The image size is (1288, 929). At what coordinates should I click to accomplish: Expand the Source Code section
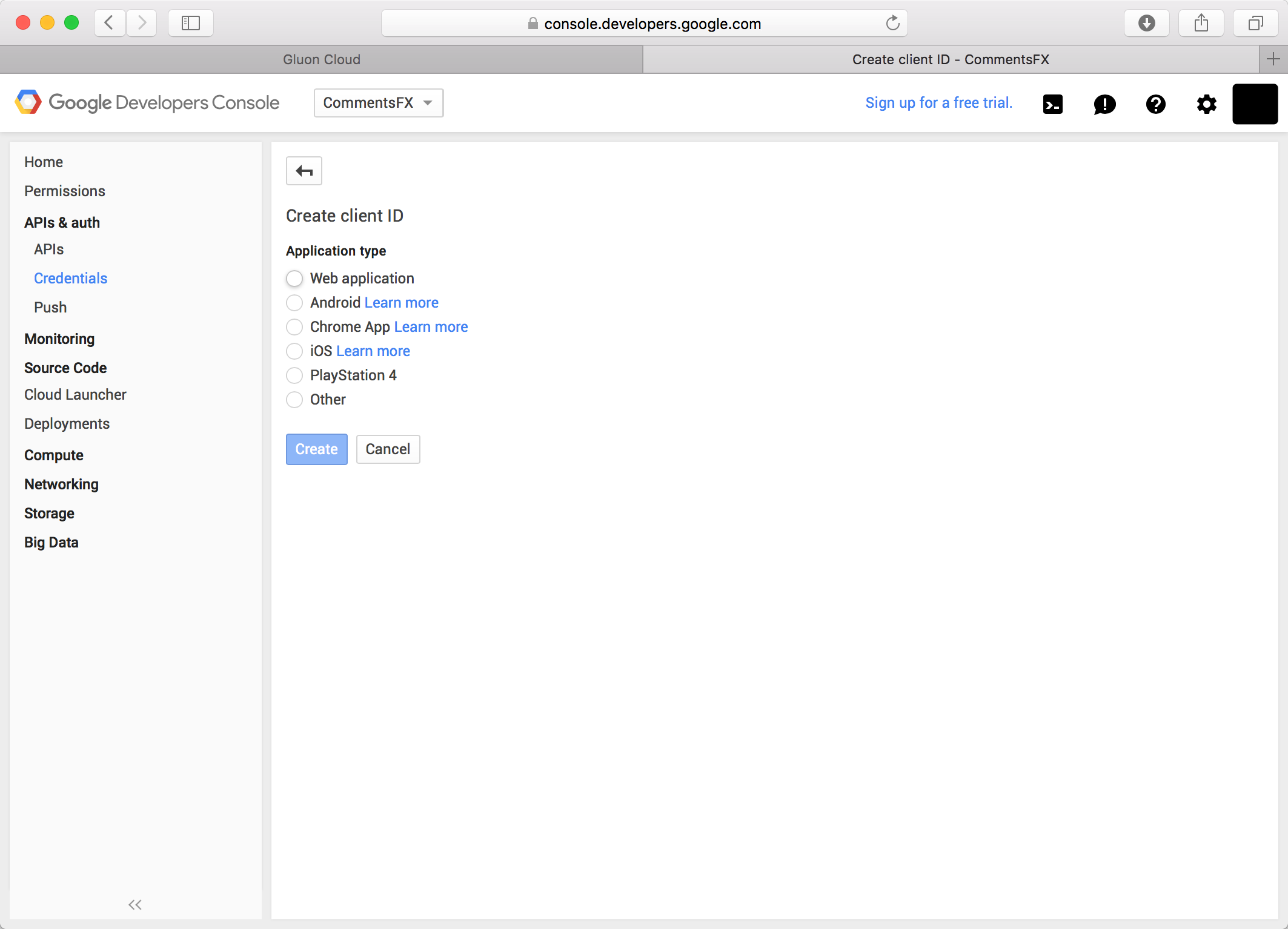pyautogui.click(x=65, y=368)
